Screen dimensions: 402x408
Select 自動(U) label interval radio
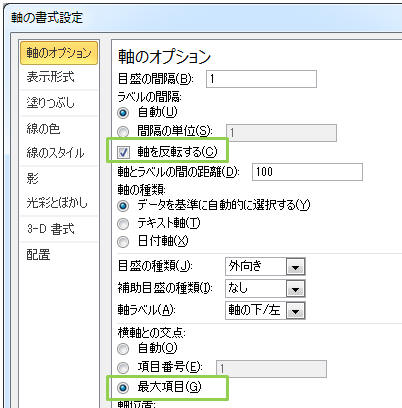pyautogui.click(x=123, y=113)
